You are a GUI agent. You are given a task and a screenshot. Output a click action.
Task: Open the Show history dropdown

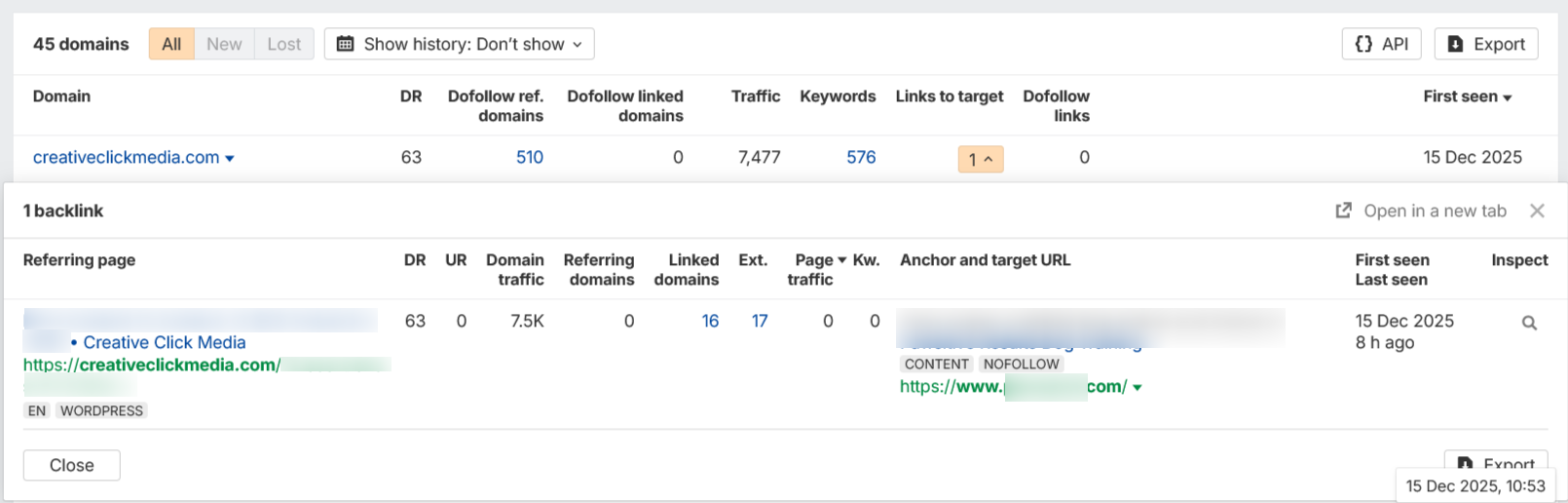tap(460, 44)
